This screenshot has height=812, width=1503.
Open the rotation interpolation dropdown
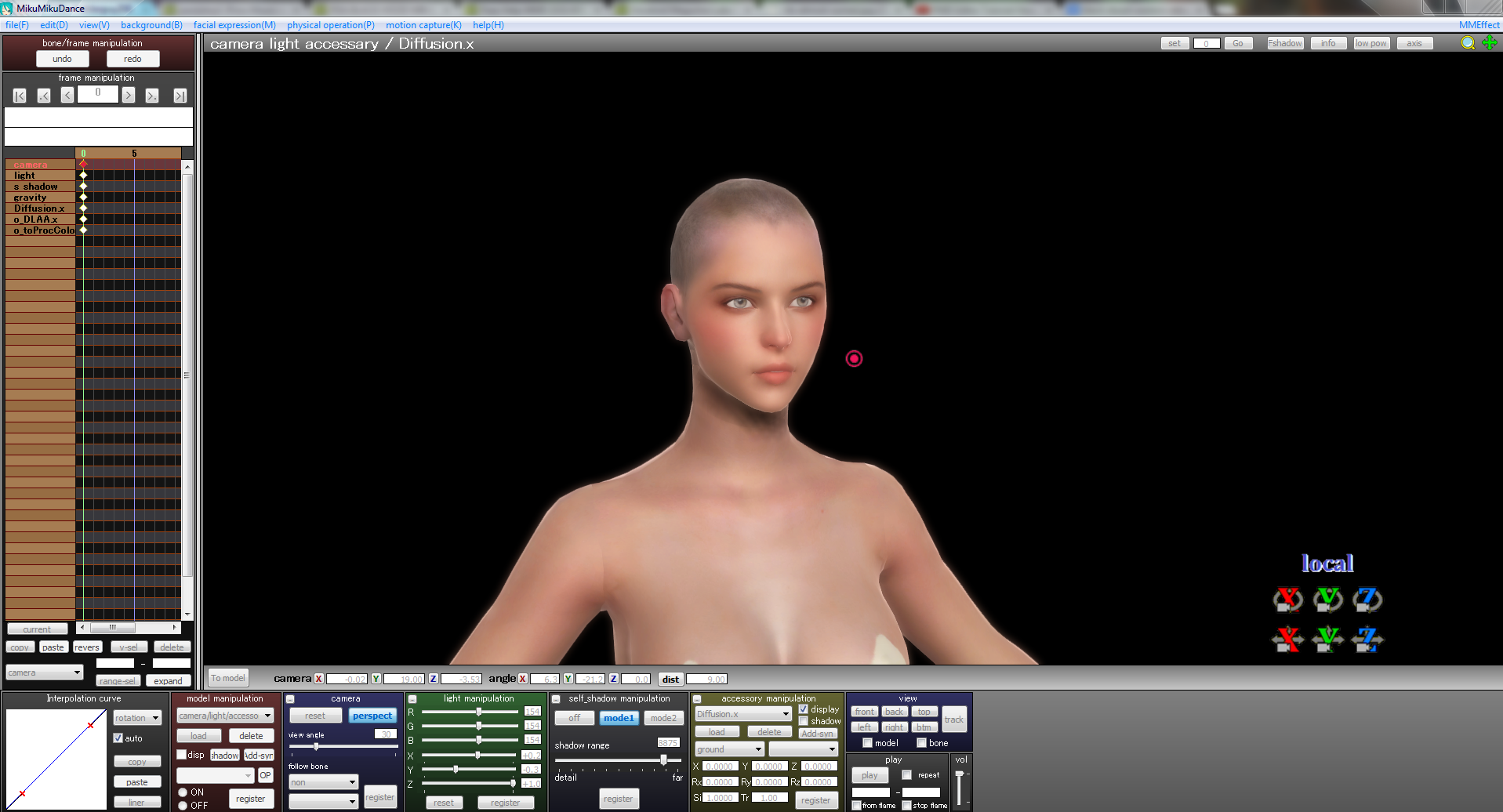(137, 718)
